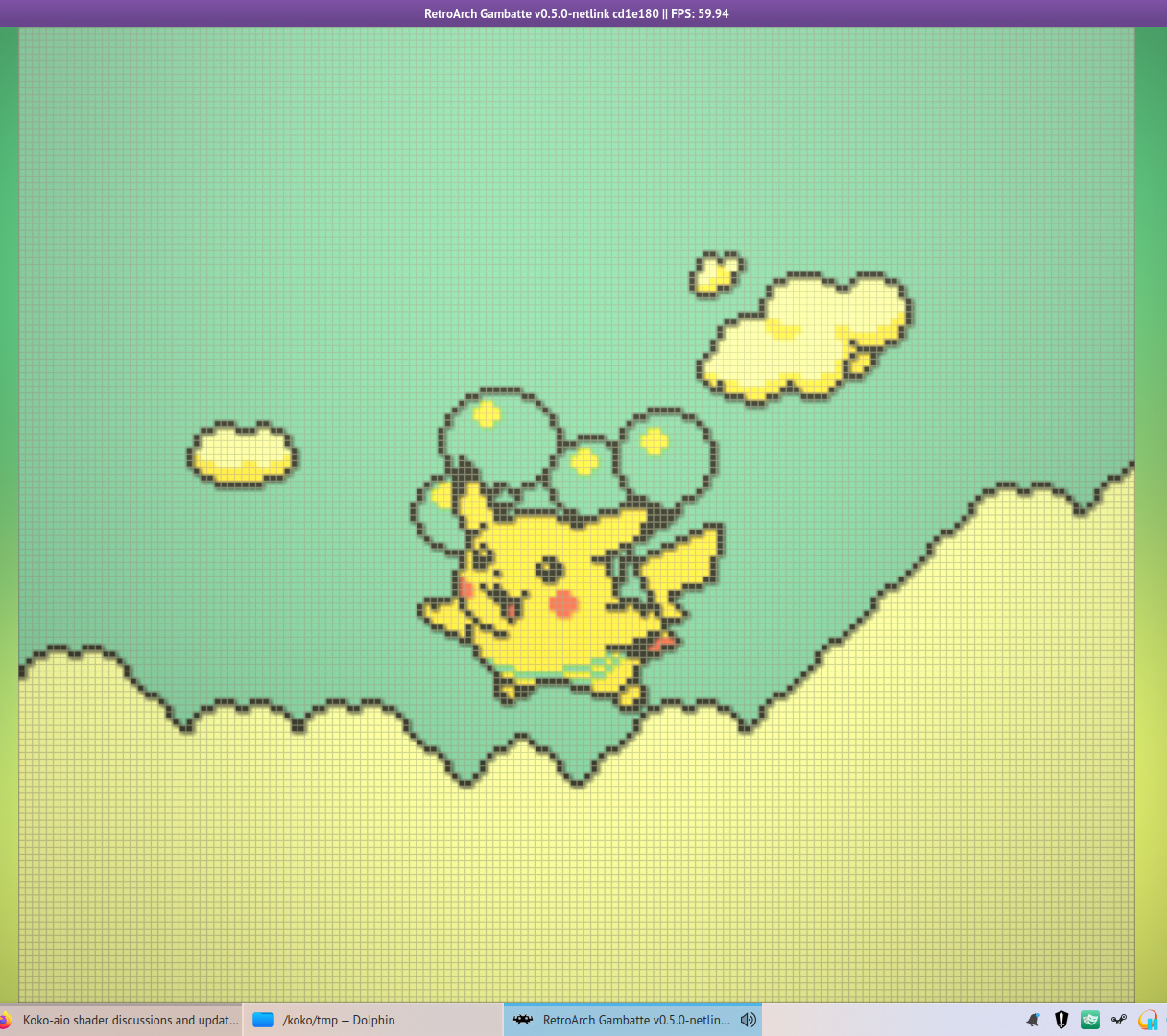Click the shield with sword tray icon
Viewport: 1167px width, 1036px height.
pos(1061,1020)
